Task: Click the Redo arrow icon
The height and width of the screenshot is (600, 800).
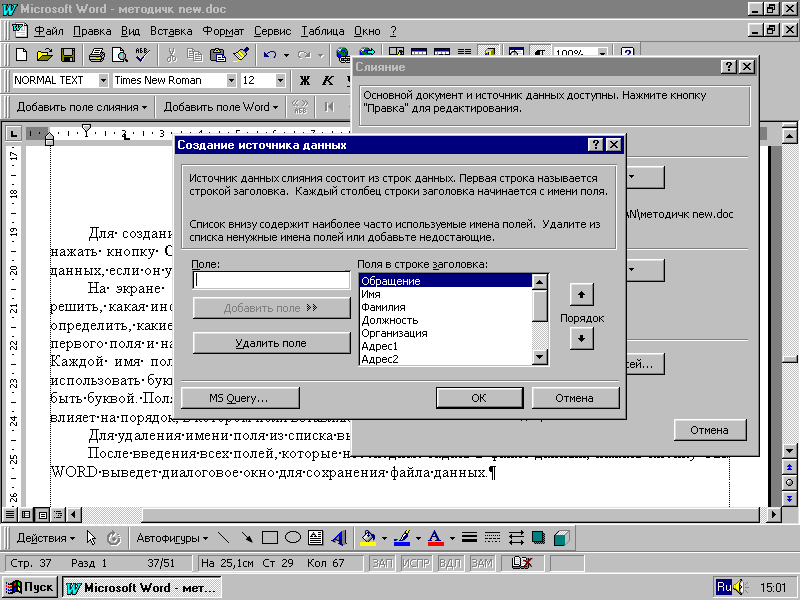Action: click(305, 55)
